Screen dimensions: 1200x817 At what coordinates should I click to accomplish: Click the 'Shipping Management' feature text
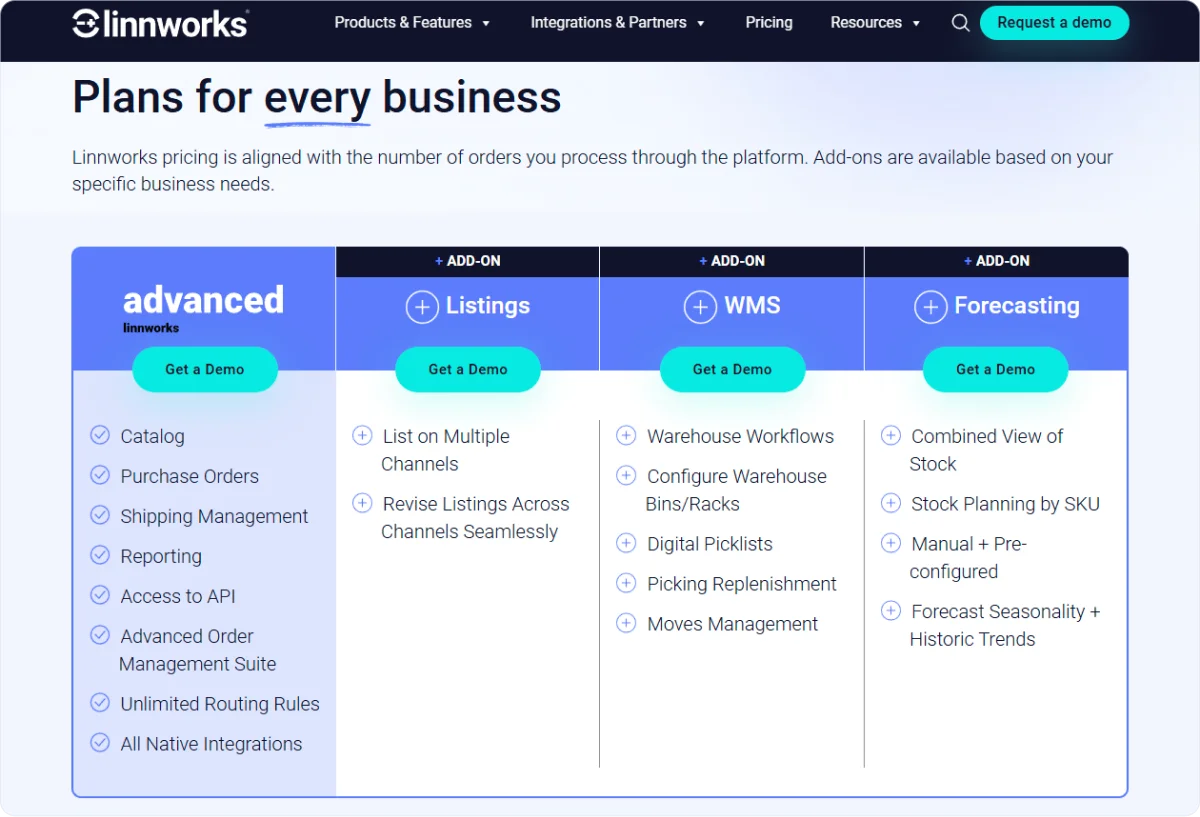pos(214,516)
